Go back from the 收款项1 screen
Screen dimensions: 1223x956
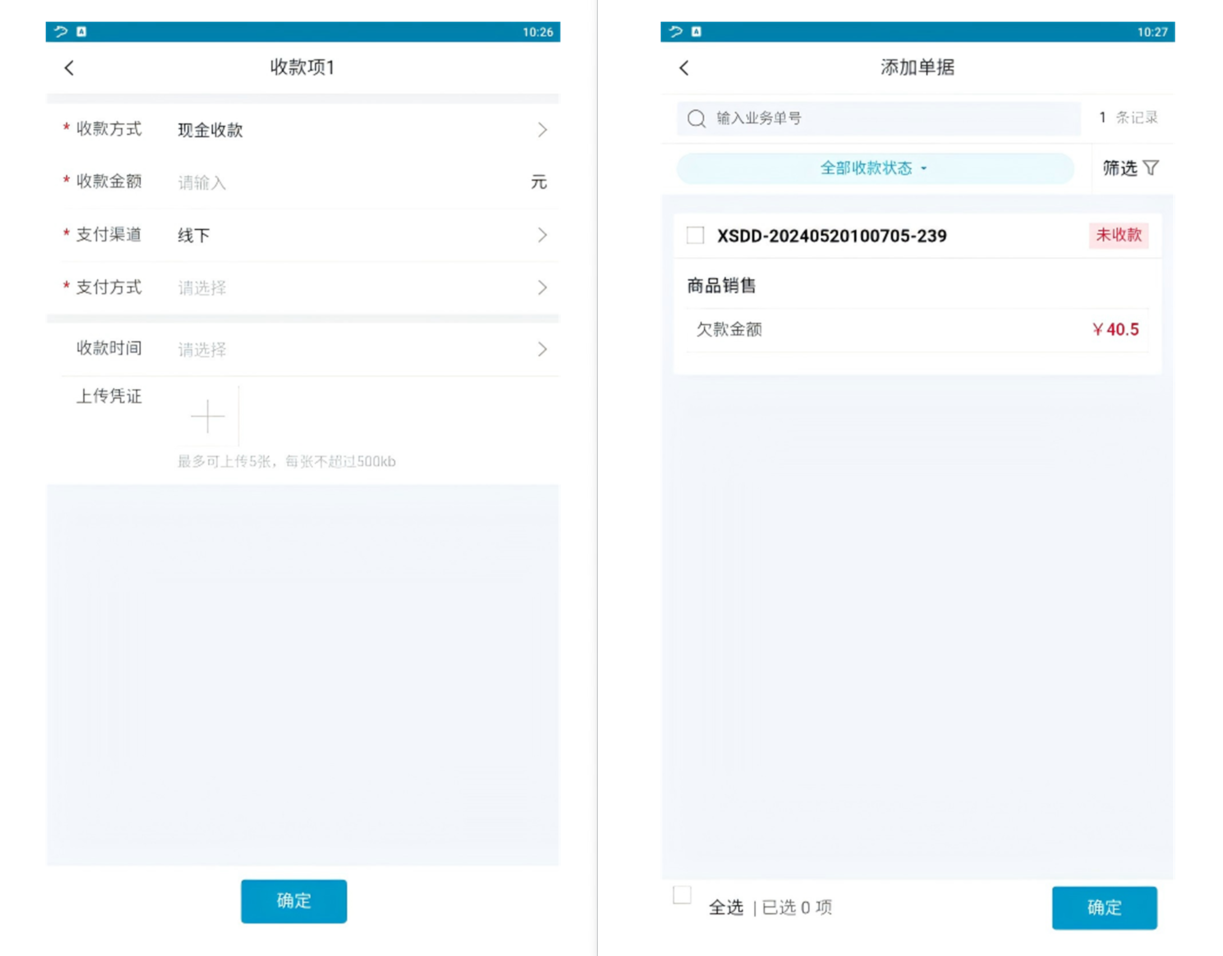click(x=69, y=68)
